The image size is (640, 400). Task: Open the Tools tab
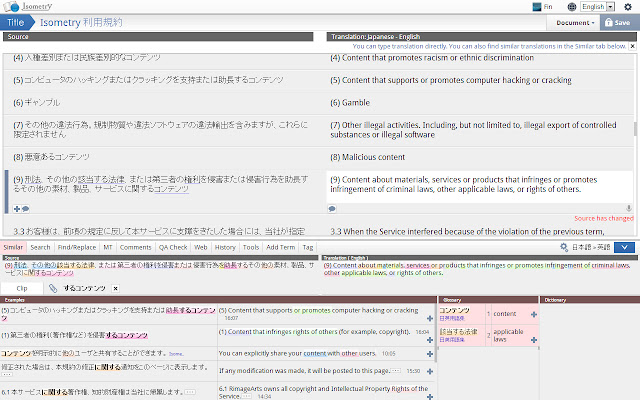pyautogui.click(x=251, y=247)
